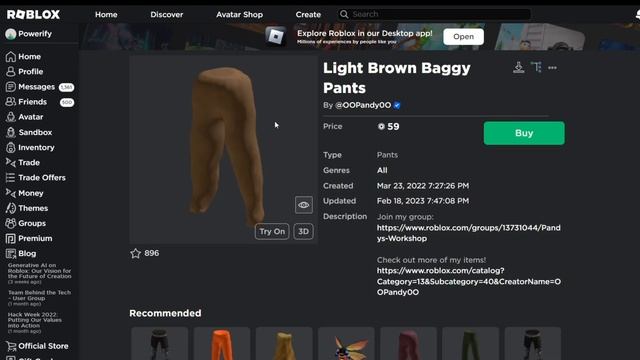Click the Friends count badge
640x360 pixels.
click(67, 102)
